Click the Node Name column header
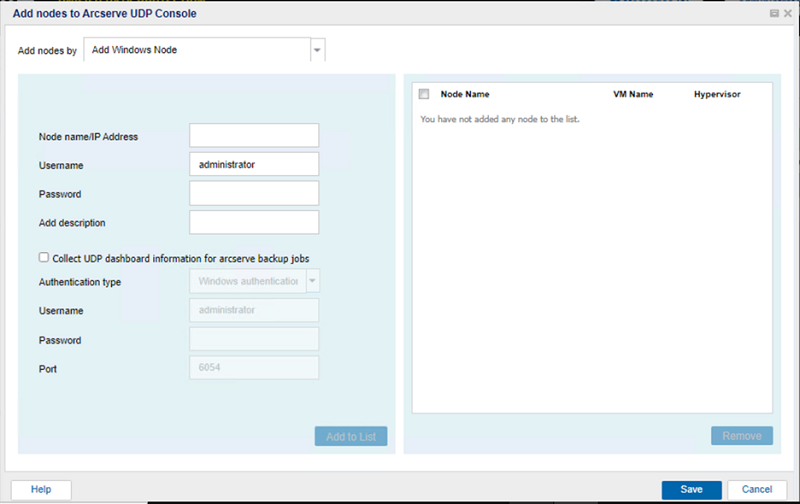This screenshot has width=800, height=504. [x=465, y=94]
